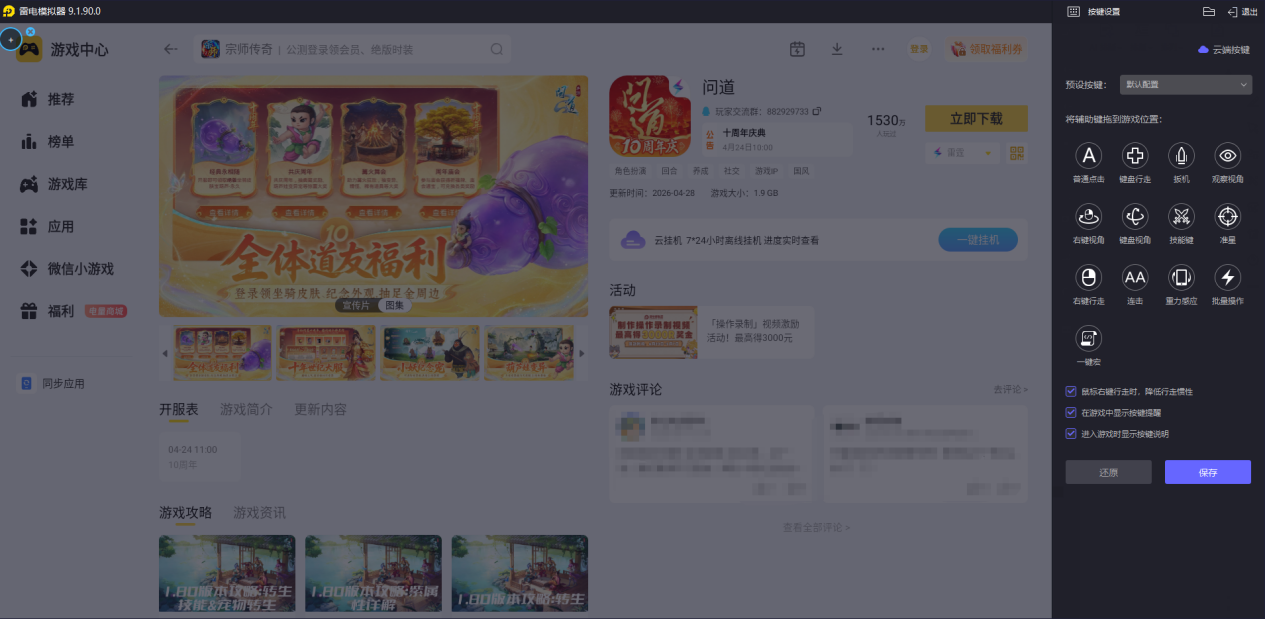Select the 技能键 crossed-swords icon
Screen dimensions: 1265x619
point(1182,216)
